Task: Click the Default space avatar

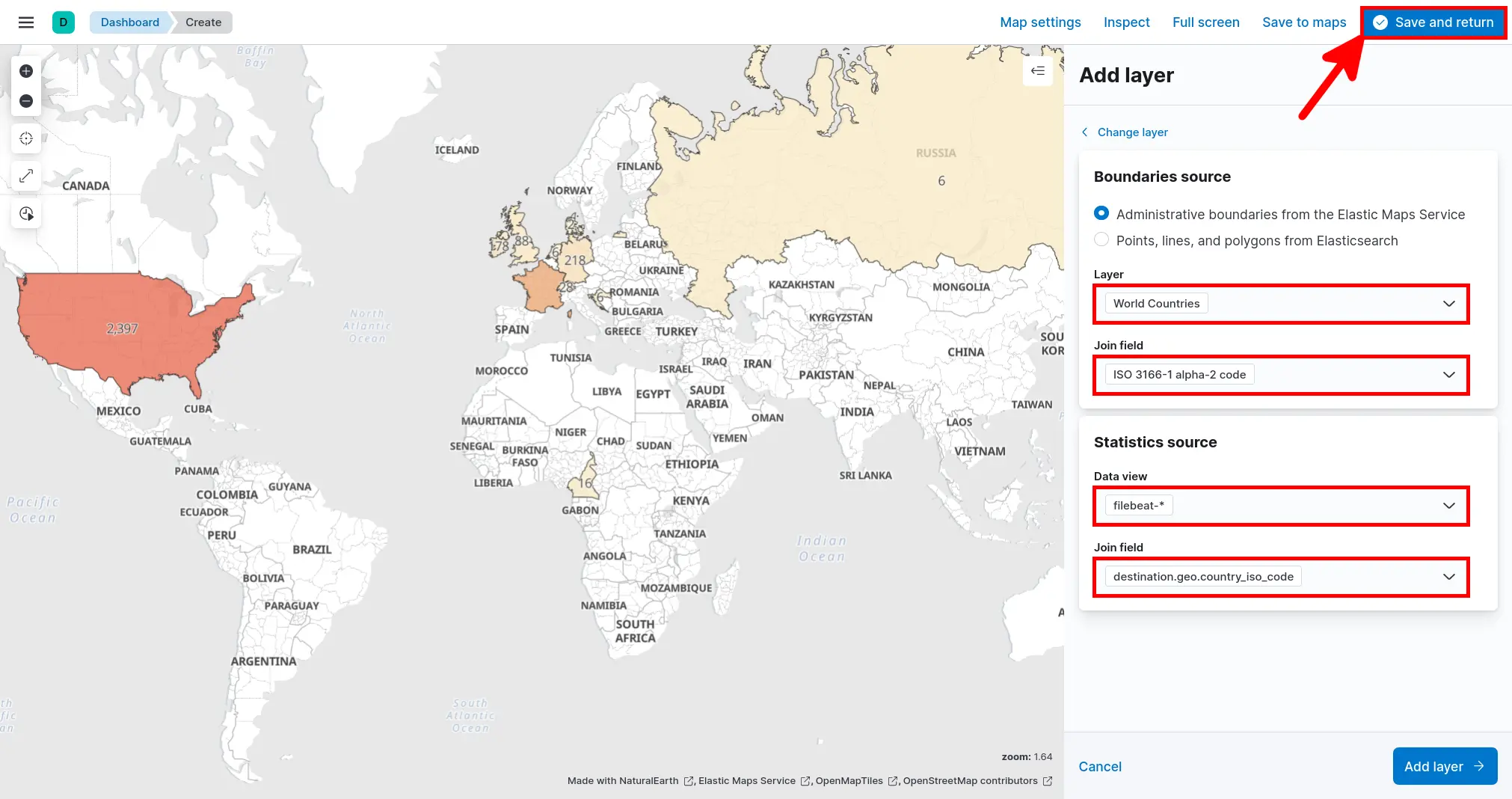Action: coord(63,22)
